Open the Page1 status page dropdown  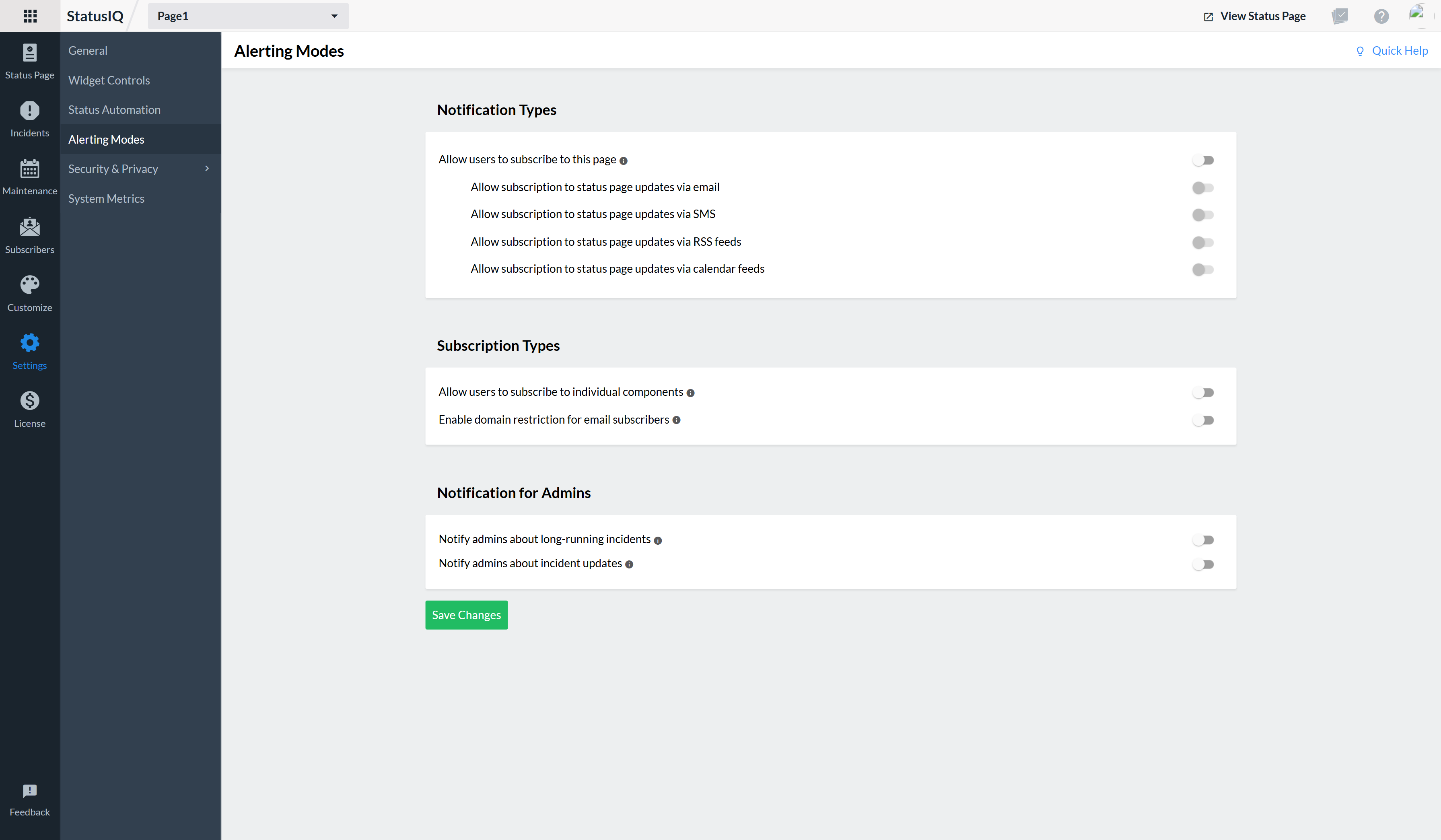pyautogui.click(x=248, y=16)
